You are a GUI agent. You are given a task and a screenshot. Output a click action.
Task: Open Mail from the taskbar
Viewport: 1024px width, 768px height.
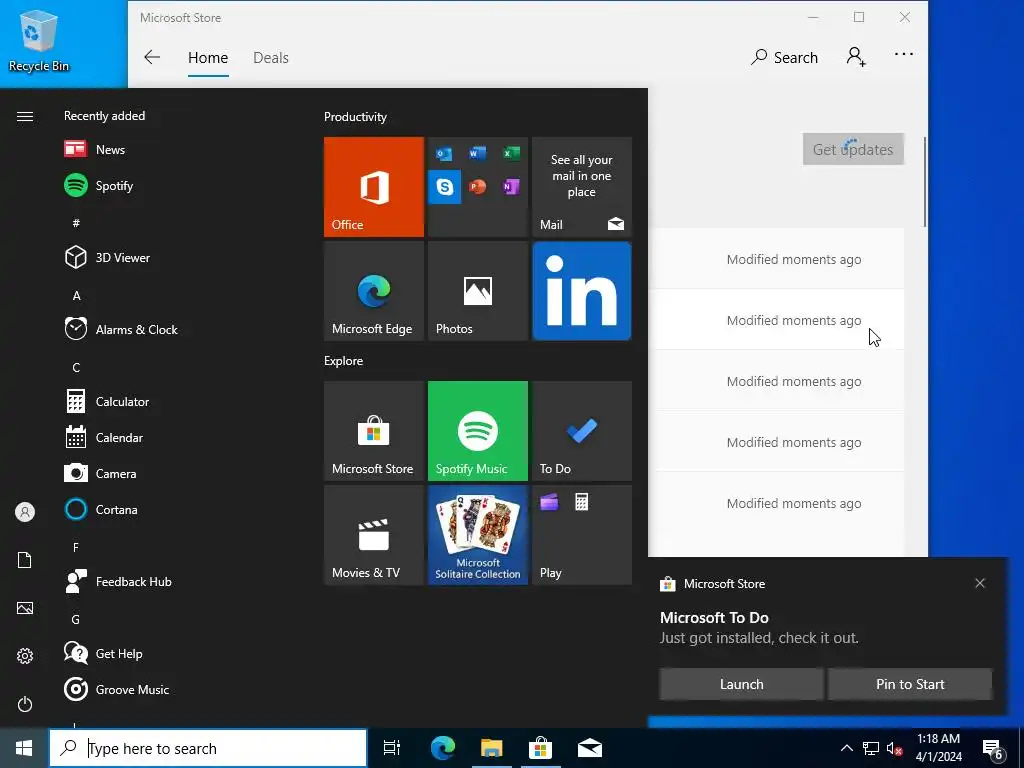[x=590, y=748]
